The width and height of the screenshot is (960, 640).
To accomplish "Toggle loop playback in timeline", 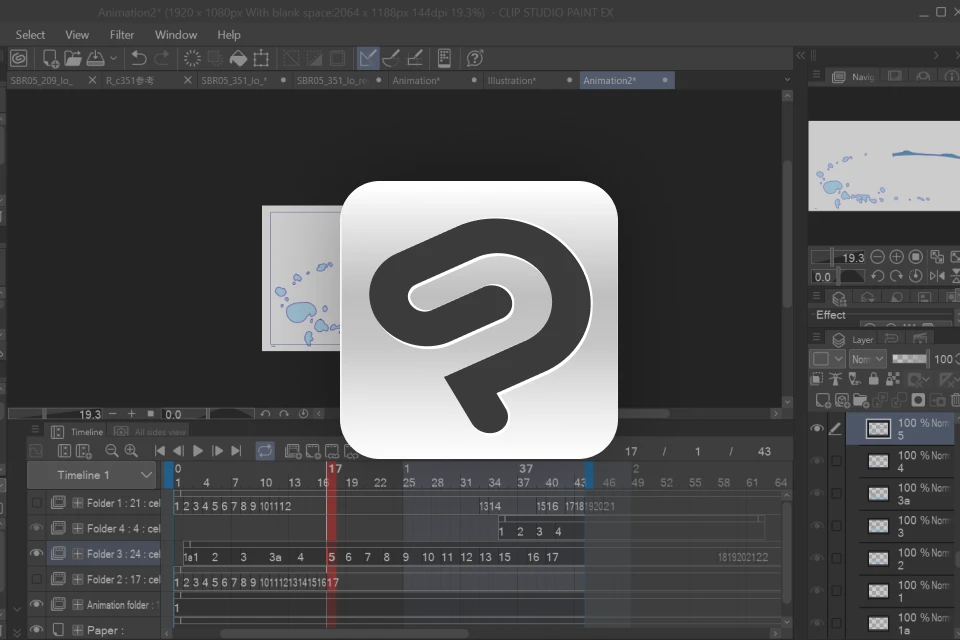I will point(264,451).
